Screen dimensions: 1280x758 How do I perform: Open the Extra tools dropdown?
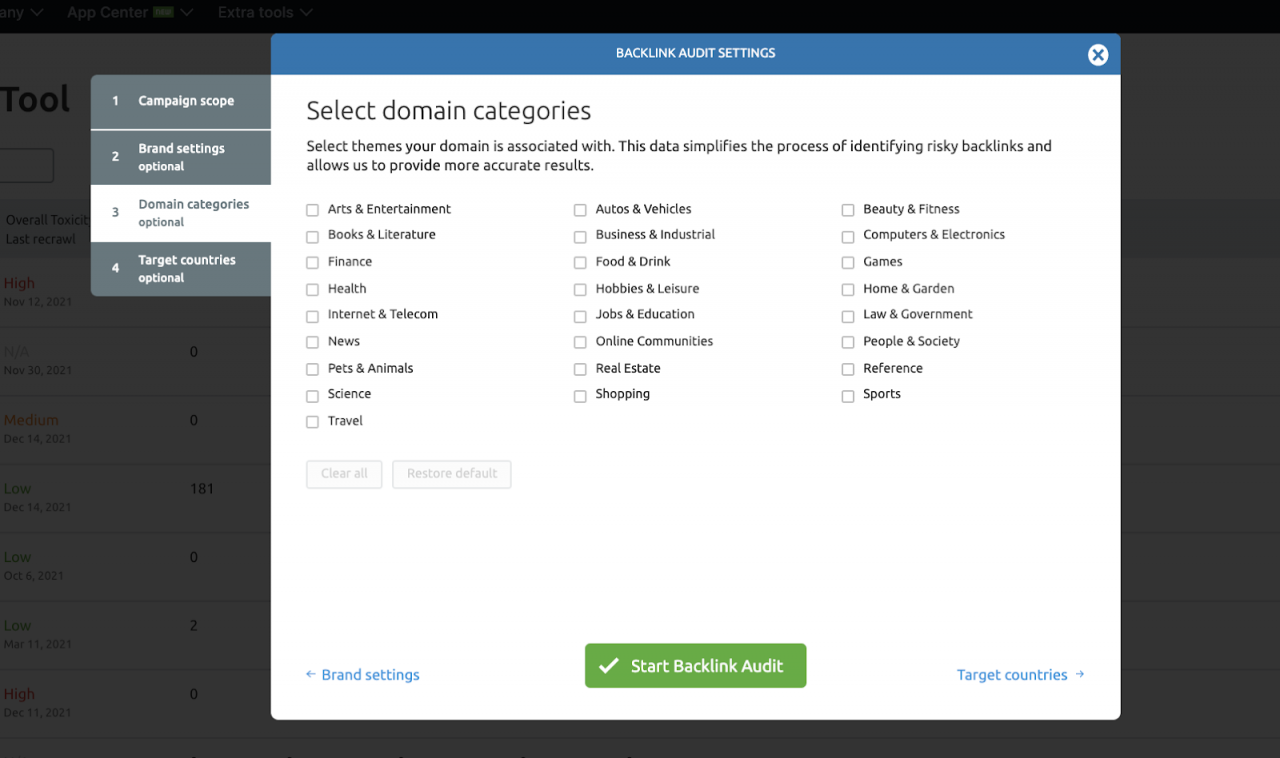(265, 13)
